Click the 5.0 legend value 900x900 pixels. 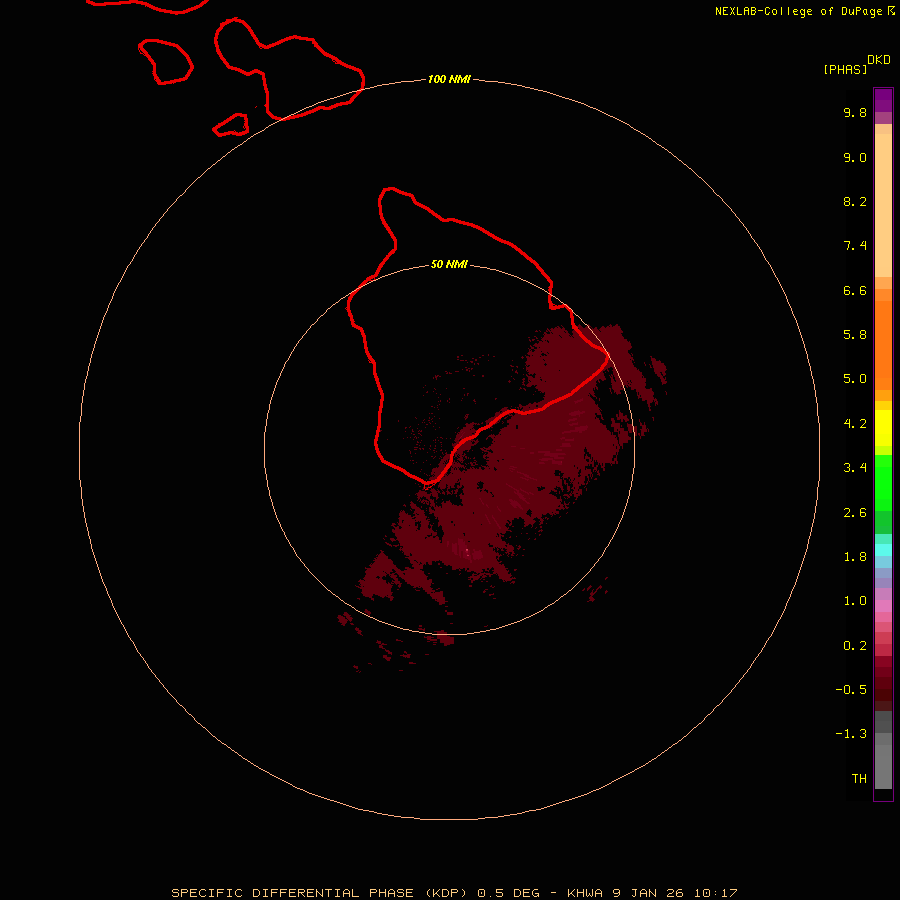[x=855, y=379]
